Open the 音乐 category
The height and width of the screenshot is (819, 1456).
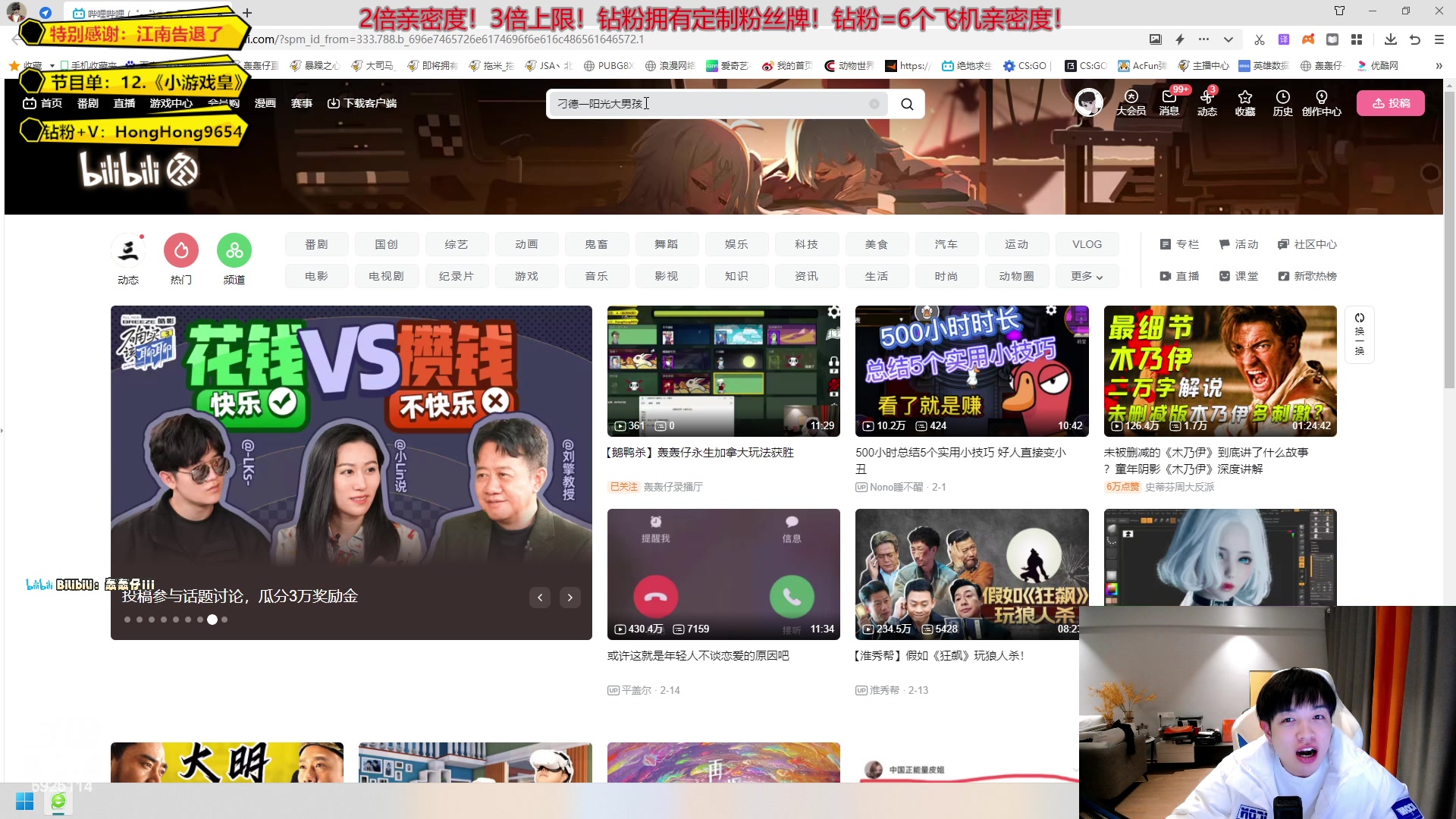pos(596,276)
